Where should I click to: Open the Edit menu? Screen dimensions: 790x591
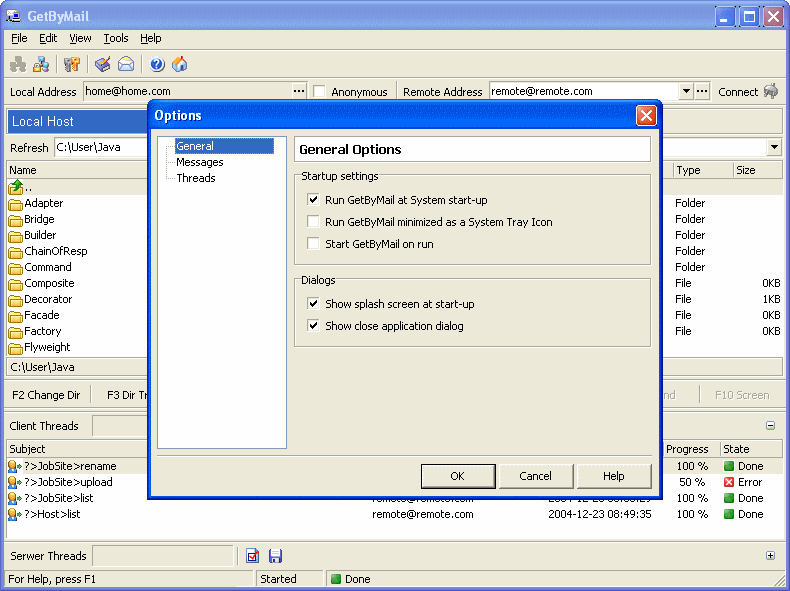[x=48, y=38]
